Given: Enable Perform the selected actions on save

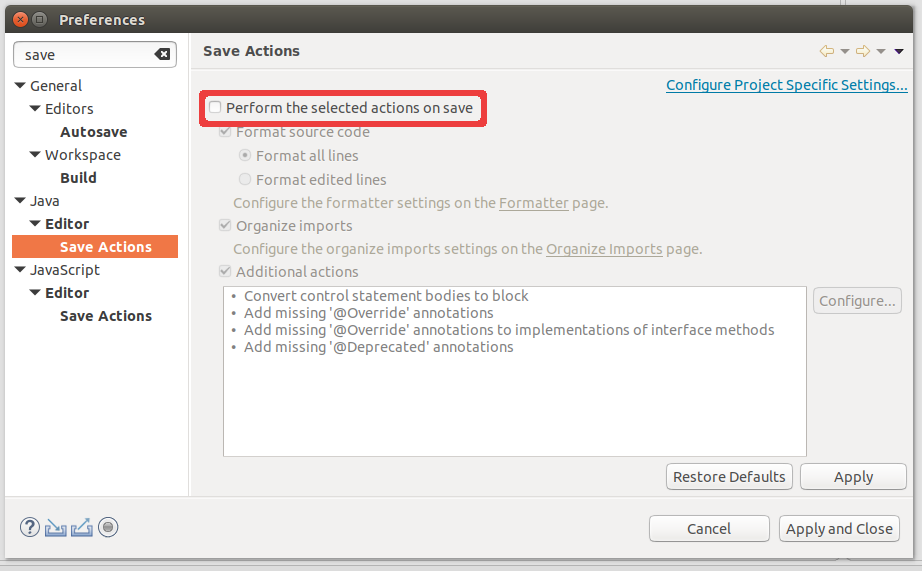Looking at the screenshot, I should coord(215,107).
